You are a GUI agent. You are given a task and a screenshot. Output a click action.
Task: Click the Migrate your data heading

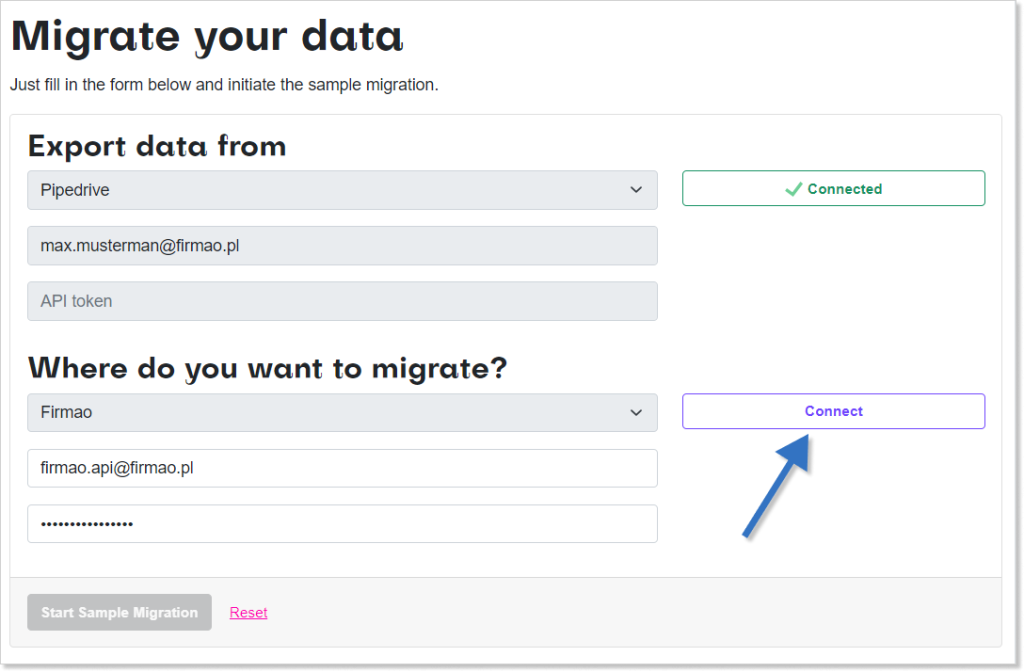[207, 37]
